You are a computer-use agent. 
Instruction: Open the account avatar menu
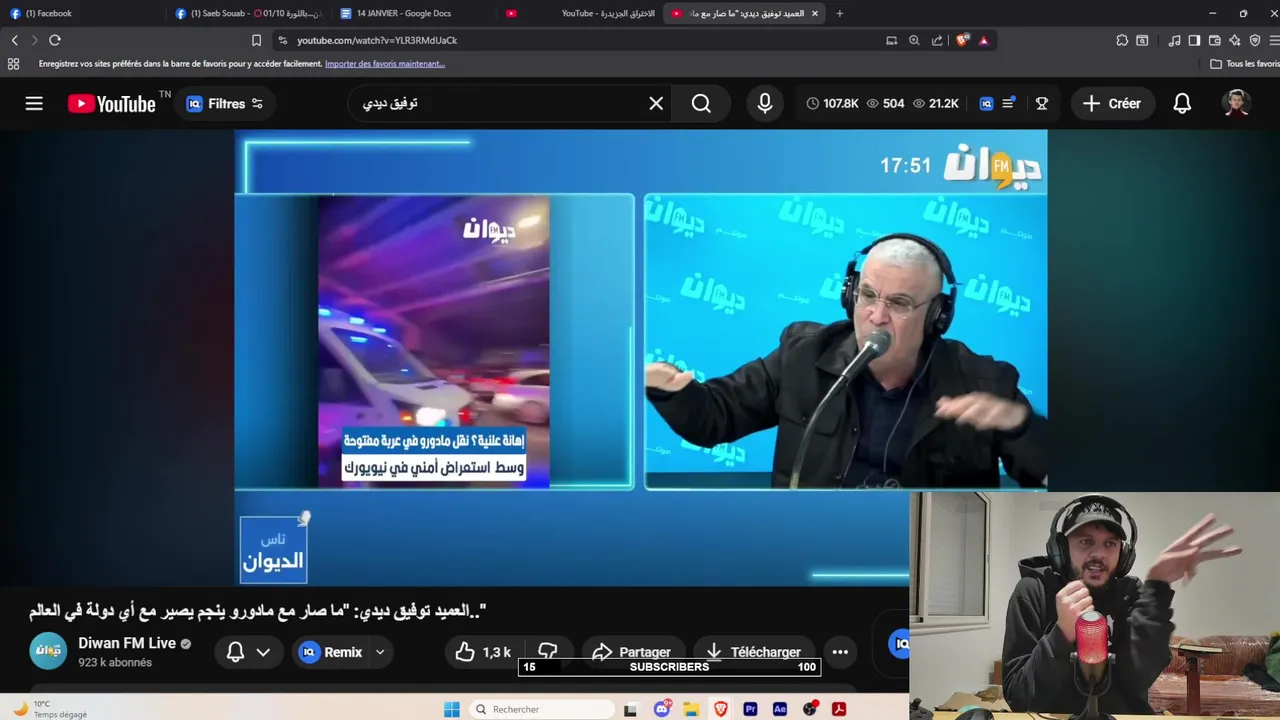click(1237, 103)
